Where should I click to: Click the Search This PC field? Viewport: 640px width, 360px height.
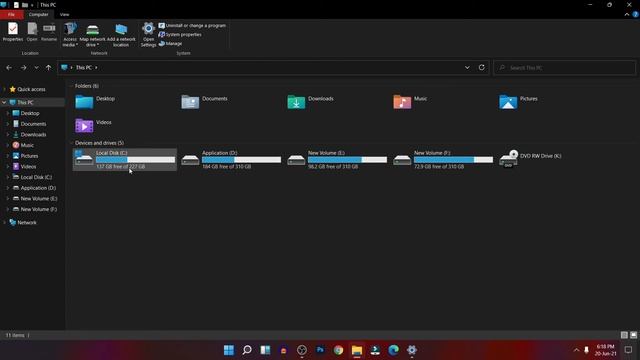pos(564,68)
